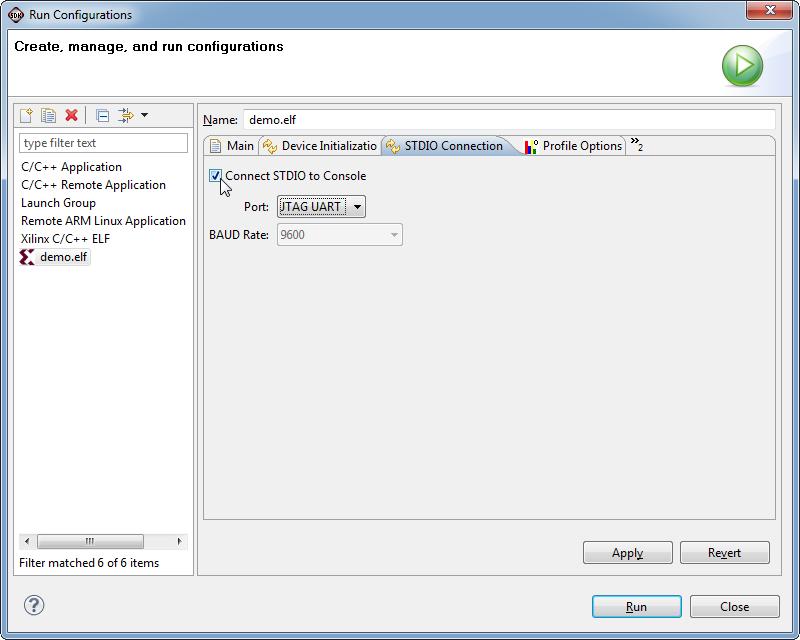This screenshot has width=800, height=640.
Task: Click the green Run arrow icon
Action: click(x=742, y=65)
